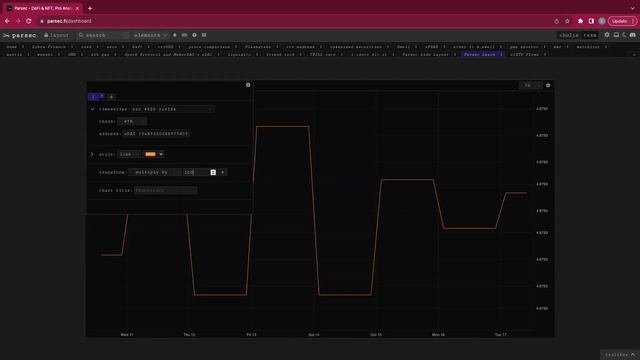This screenshot has width=640, height=360.
Task: Focus the search field in top bar
Action: pyautogui.click(x=103, y=36)
